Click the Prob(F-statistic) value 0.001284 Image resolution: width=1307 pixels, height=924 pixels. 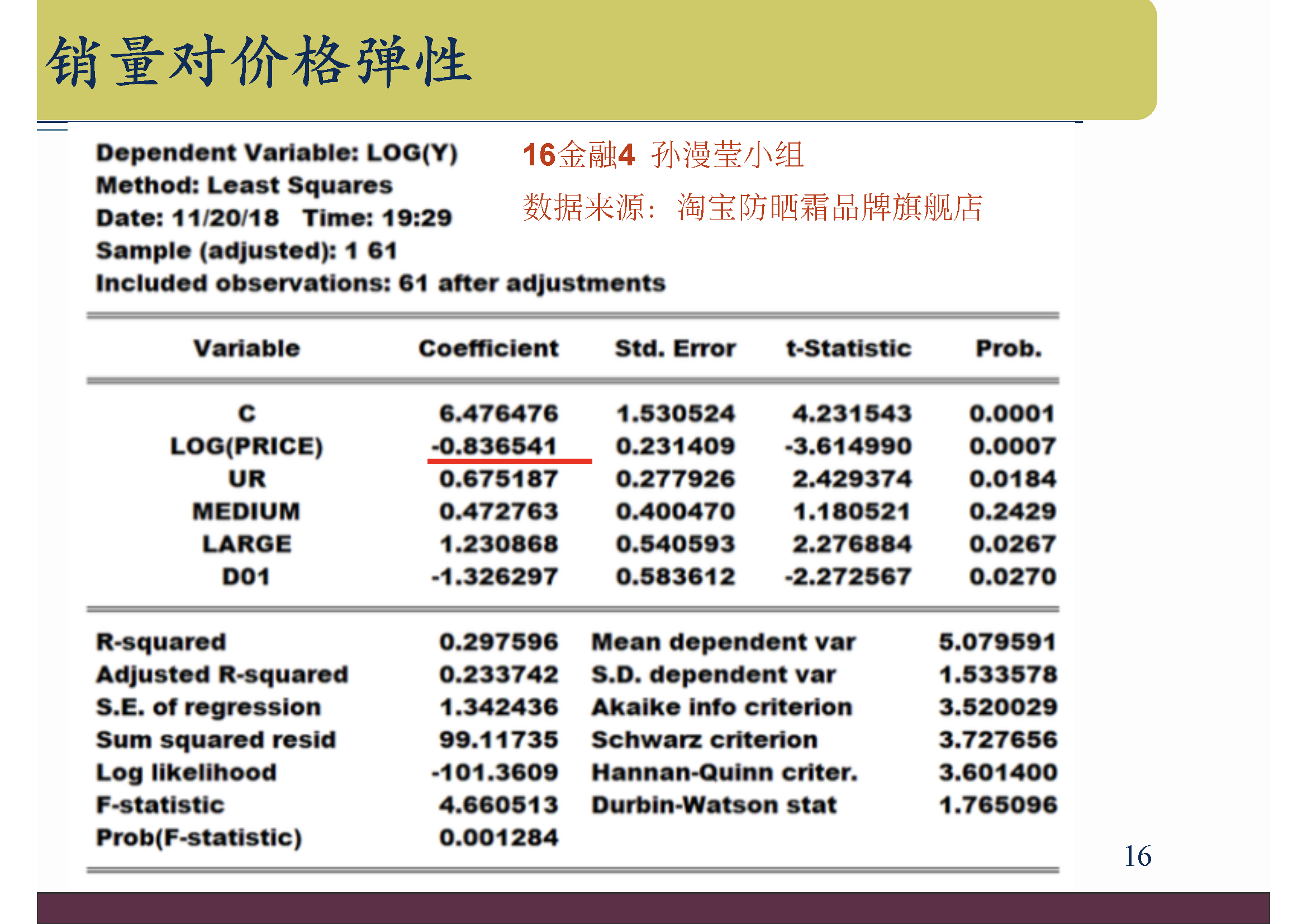[x=498, y=837]
